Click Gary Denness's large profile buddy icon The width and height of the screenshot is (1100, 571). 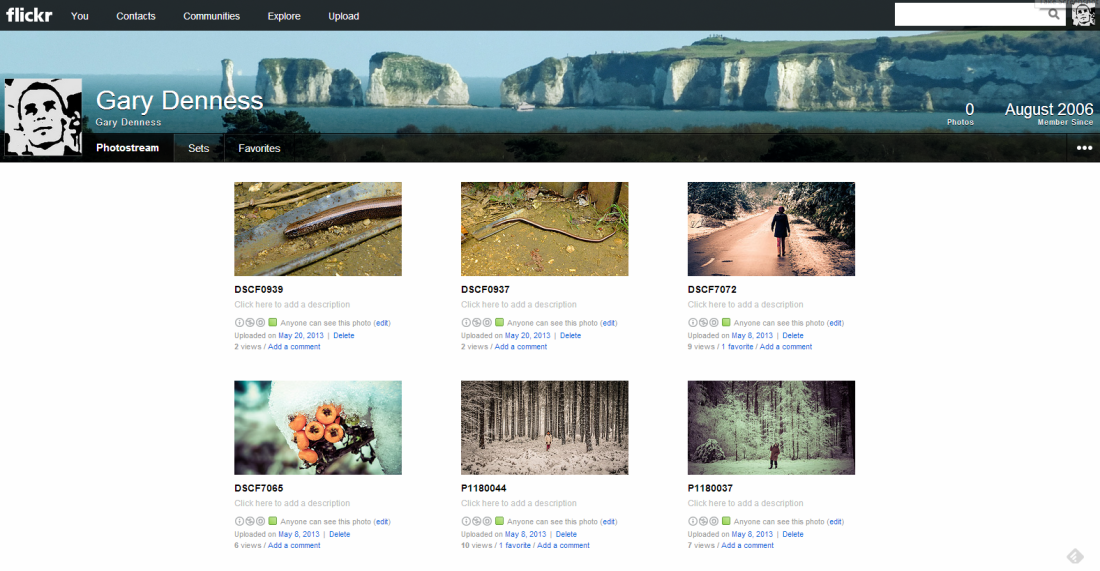pos(43,116)
